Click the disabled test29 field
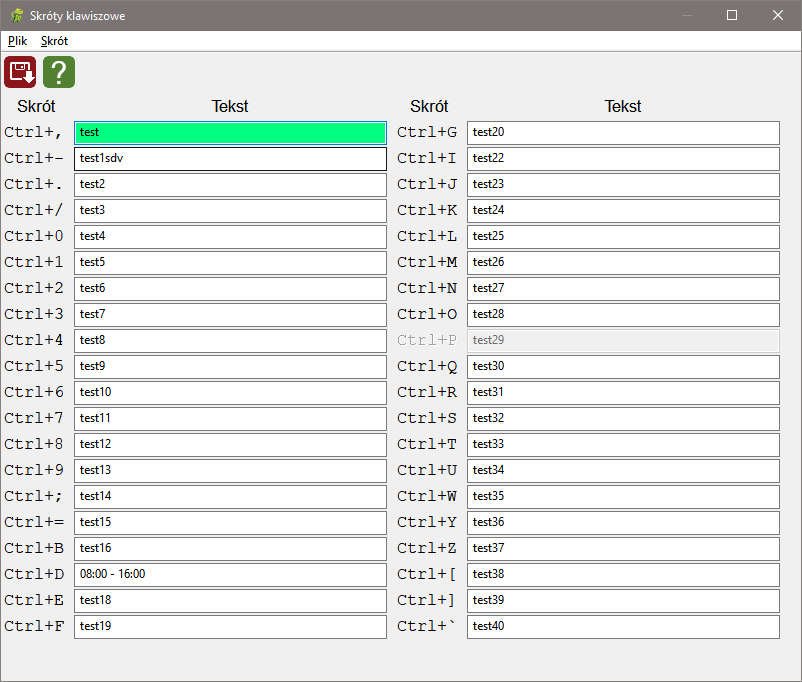Screen dimensions: 802x682 pos(622,340)
